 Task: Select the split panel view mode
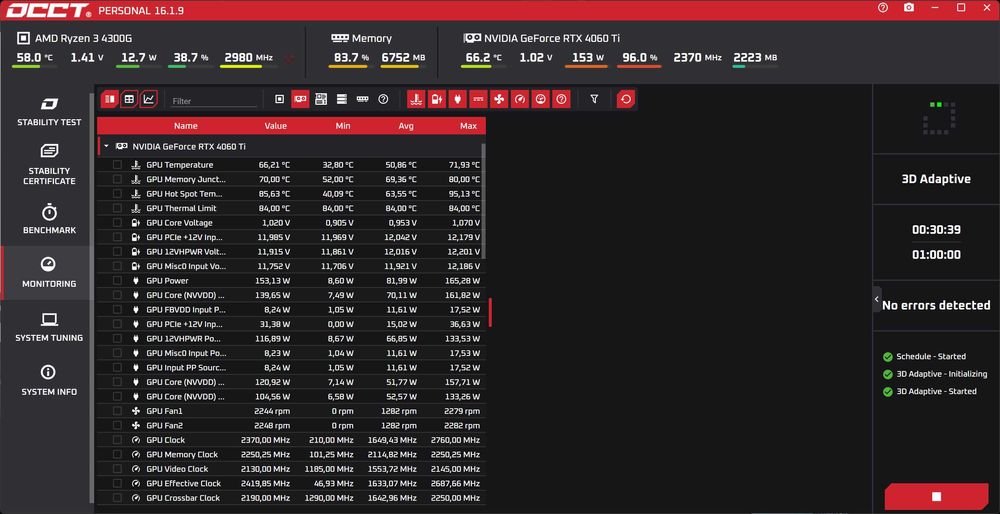point(110,99)
